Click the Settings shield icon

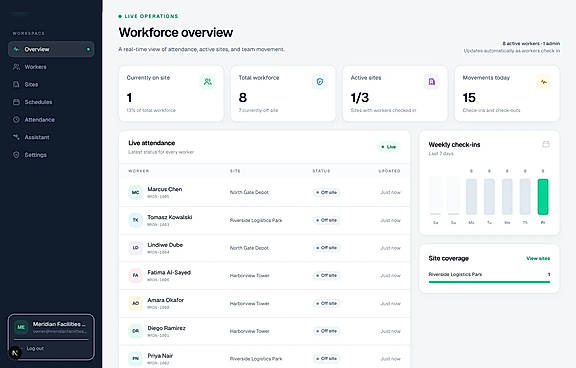(x=16, y=155)
